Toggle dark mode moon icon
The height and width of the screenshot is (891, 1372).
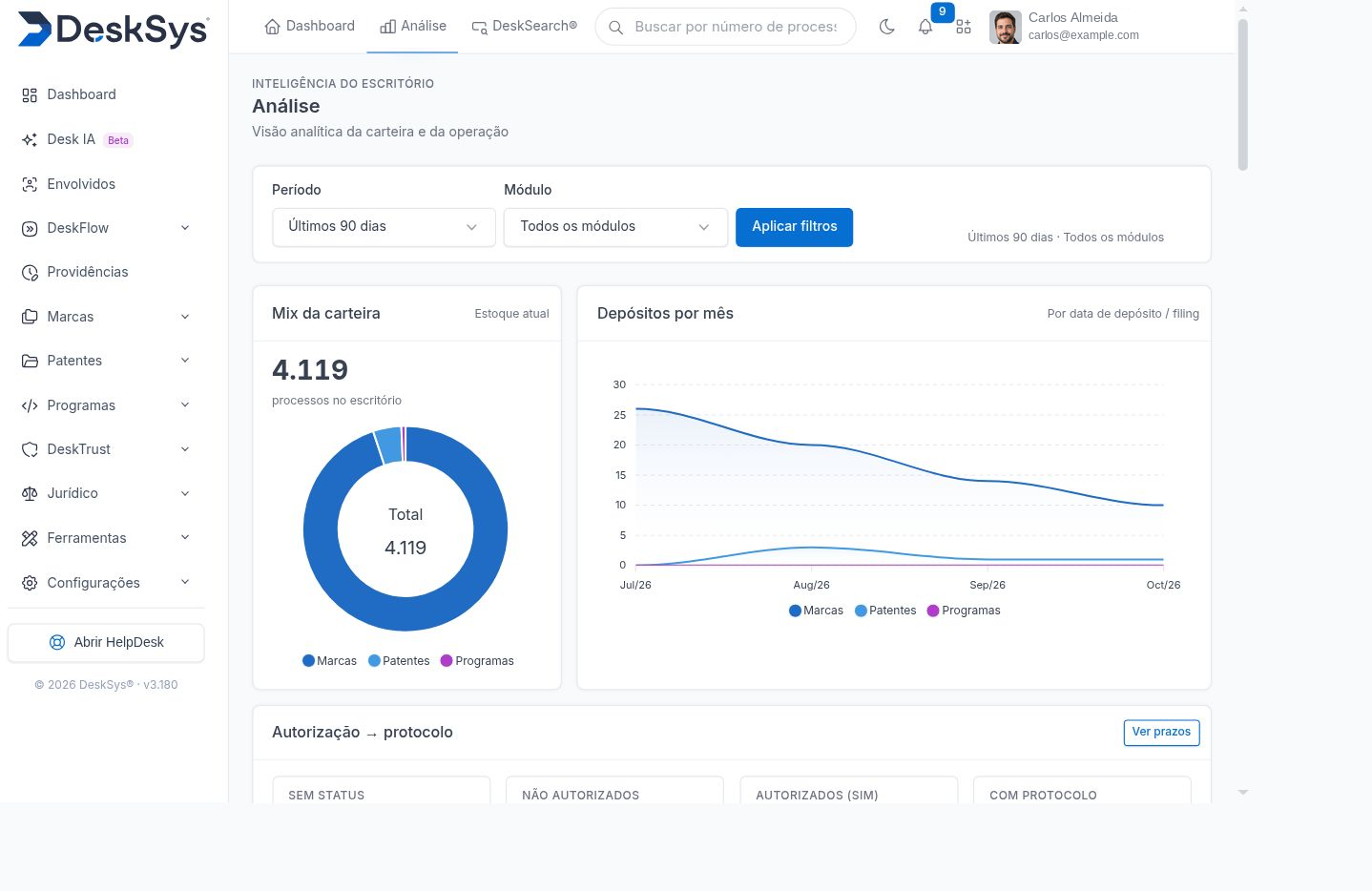coord(886,27)
